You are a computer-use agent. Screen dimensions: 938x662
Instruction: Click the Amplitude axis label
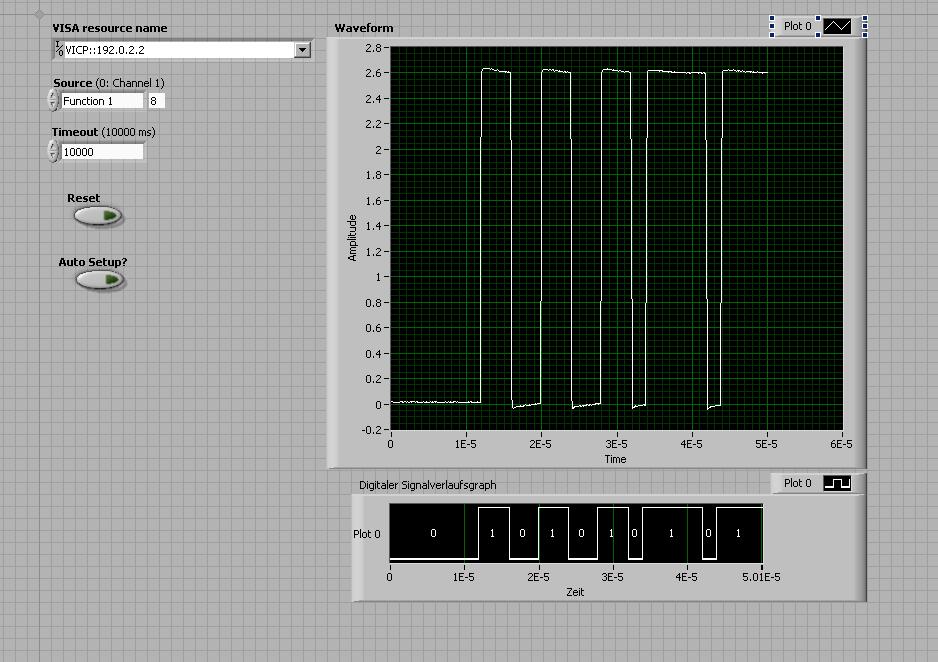tap(352, 238)
